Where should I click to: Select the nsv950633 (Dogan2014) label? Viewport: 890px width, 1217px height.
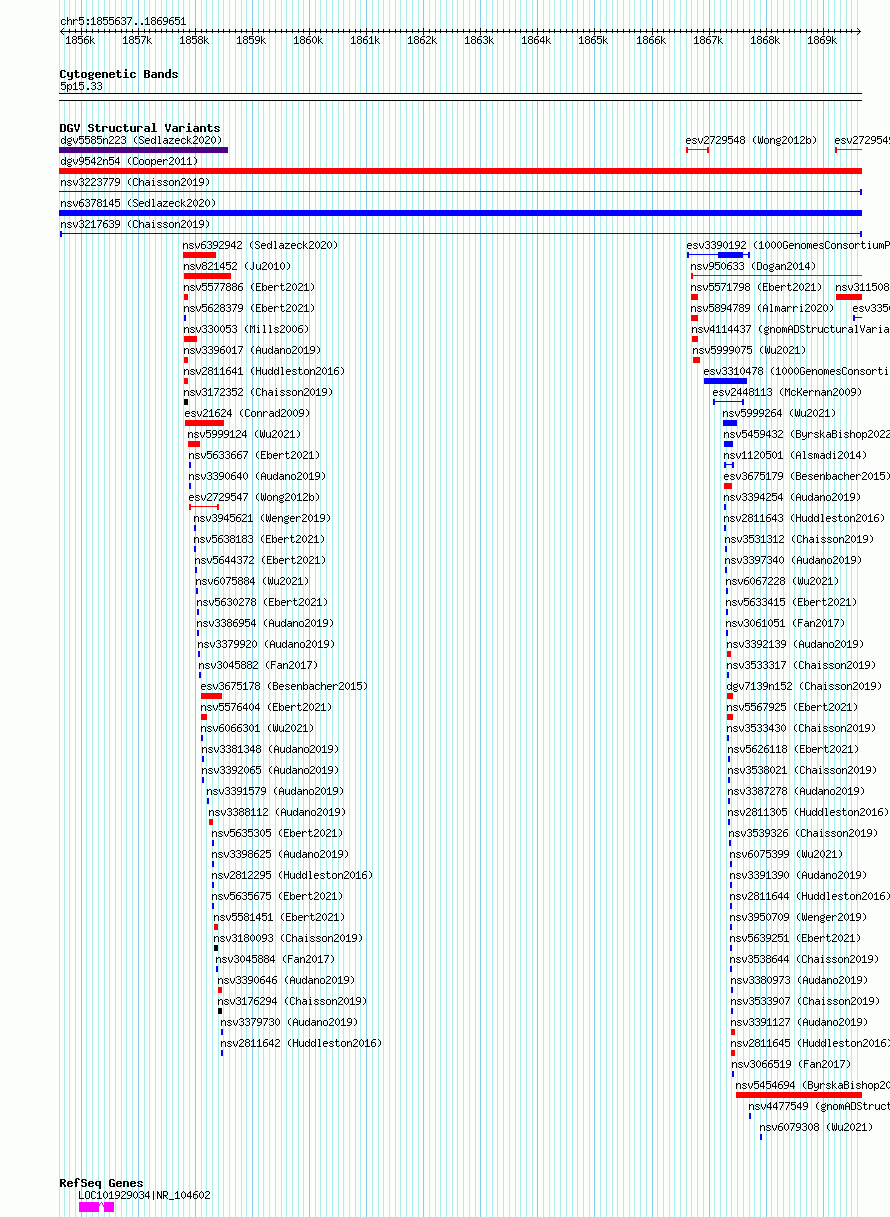753,266
